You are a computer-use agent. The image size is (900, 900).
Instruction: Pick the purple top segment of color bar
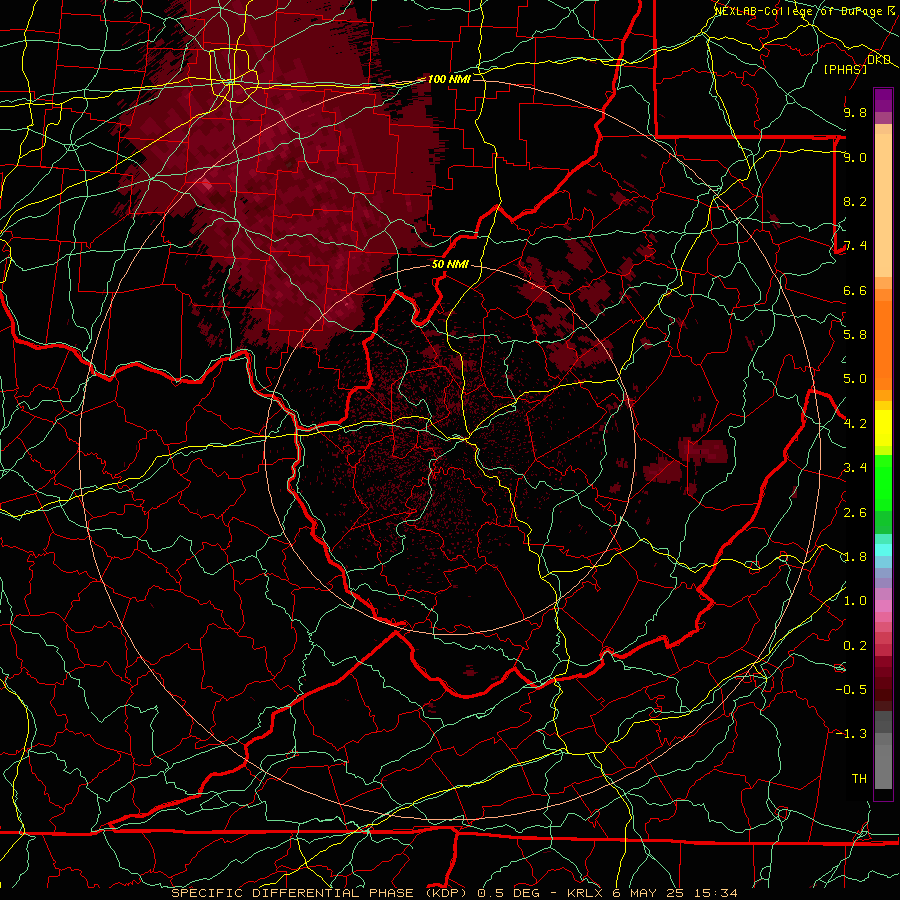pyautogui.click(x=883, y=100)
